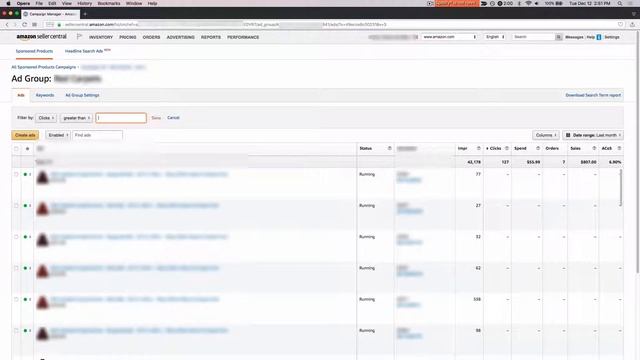Click the info icon in Status column header
The image size is (640, 360).
(389, 148)
